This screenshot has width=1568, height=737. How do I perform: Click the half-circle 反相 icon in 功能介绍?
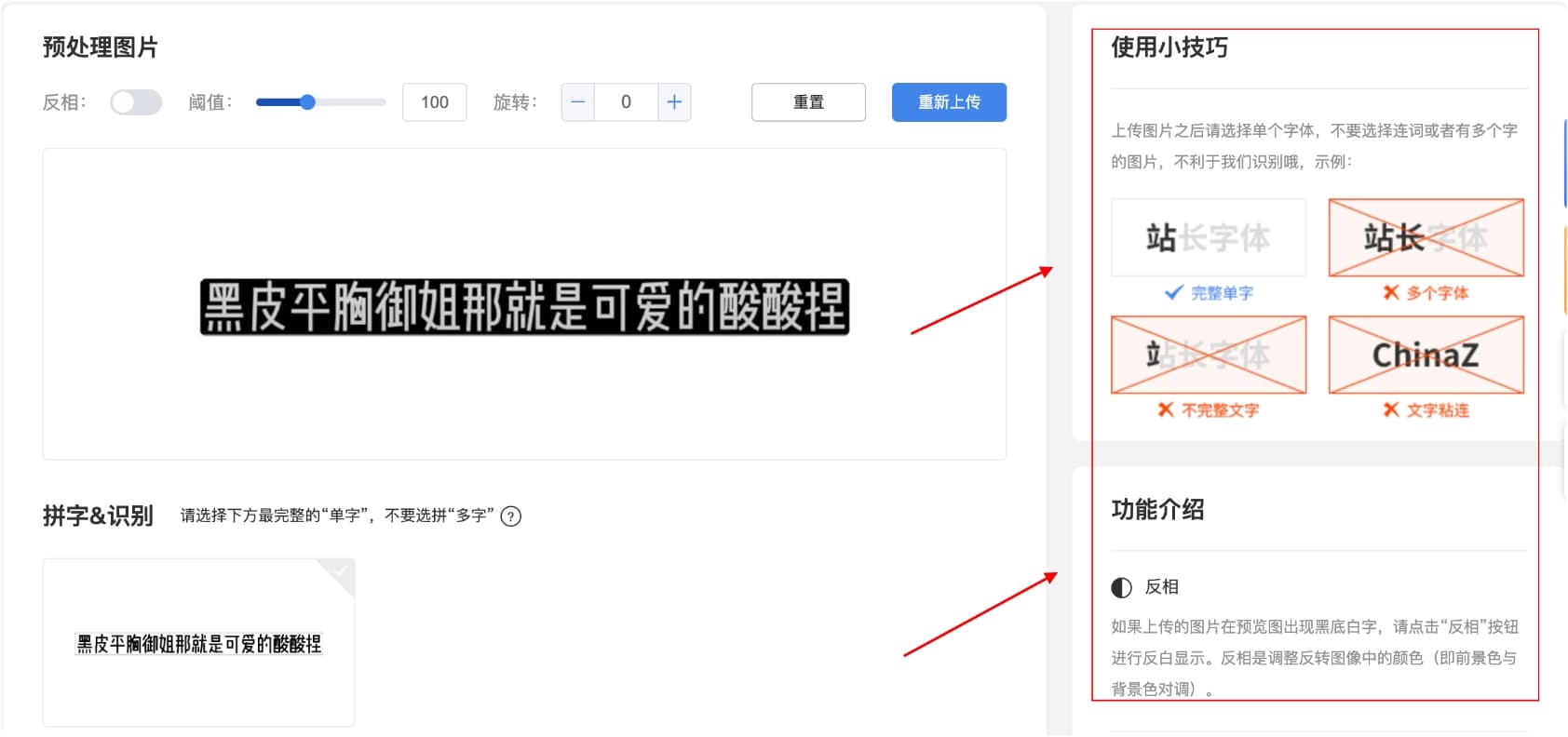1122,587
